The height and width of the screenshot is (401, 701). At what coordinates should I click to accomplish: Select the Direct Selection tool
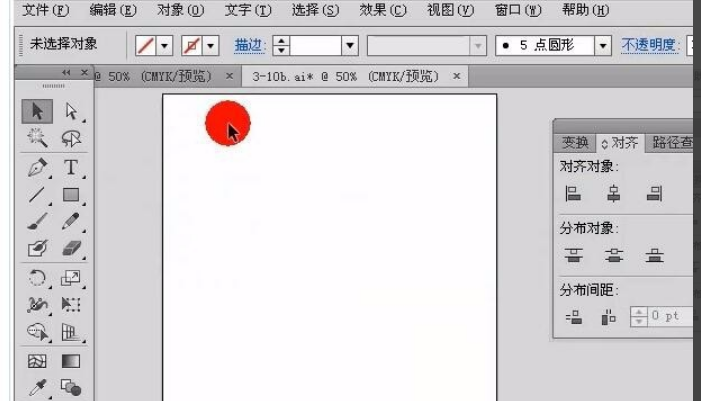[71, 111]
